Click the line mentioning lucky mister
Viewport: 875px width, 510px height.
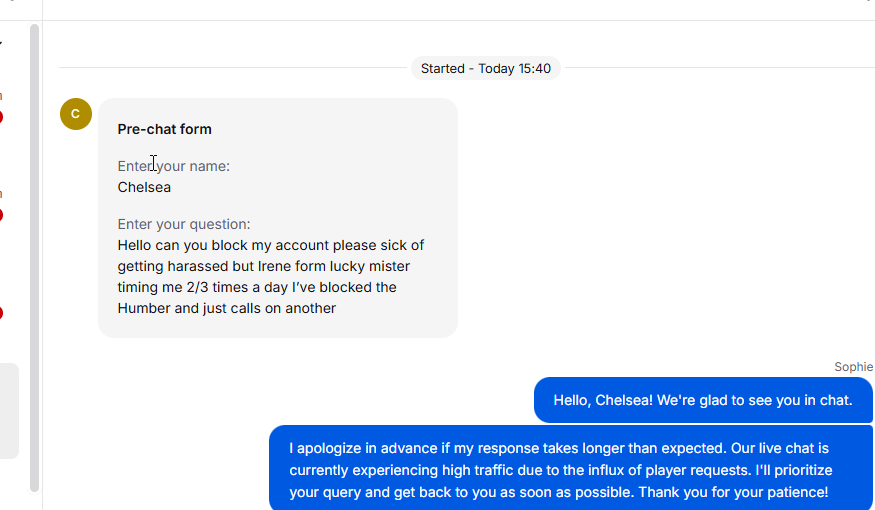click(x=264, y=266)
